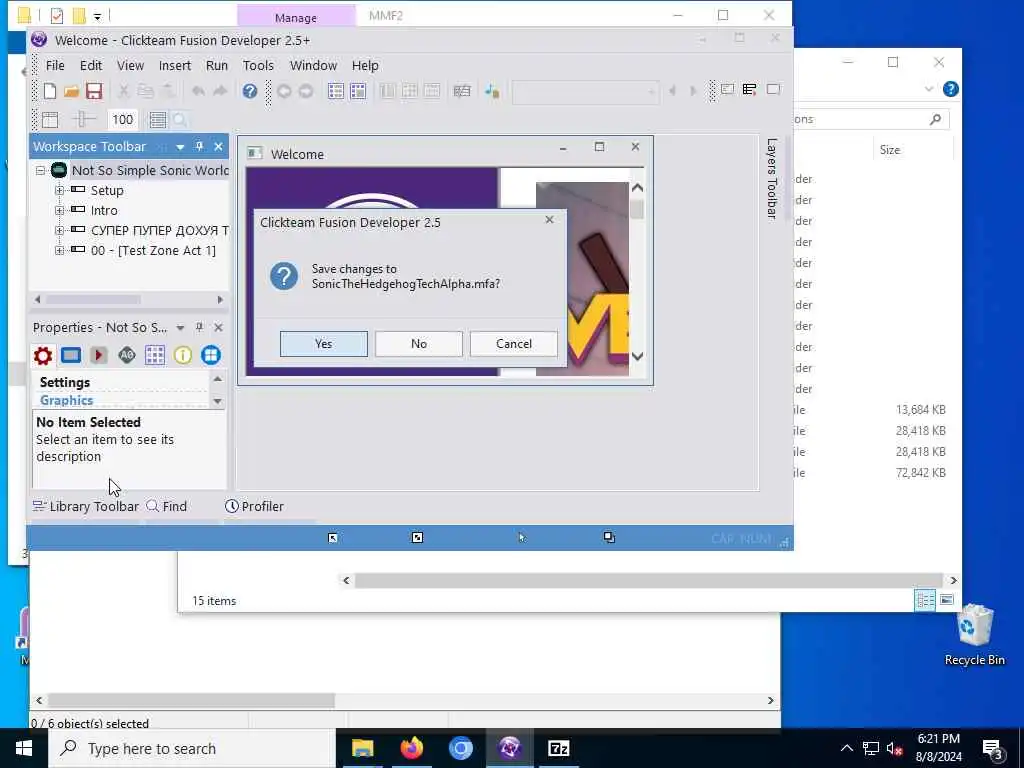Open the File menu
Viewport: 1024px width, 768px height.
click(55, 65)
